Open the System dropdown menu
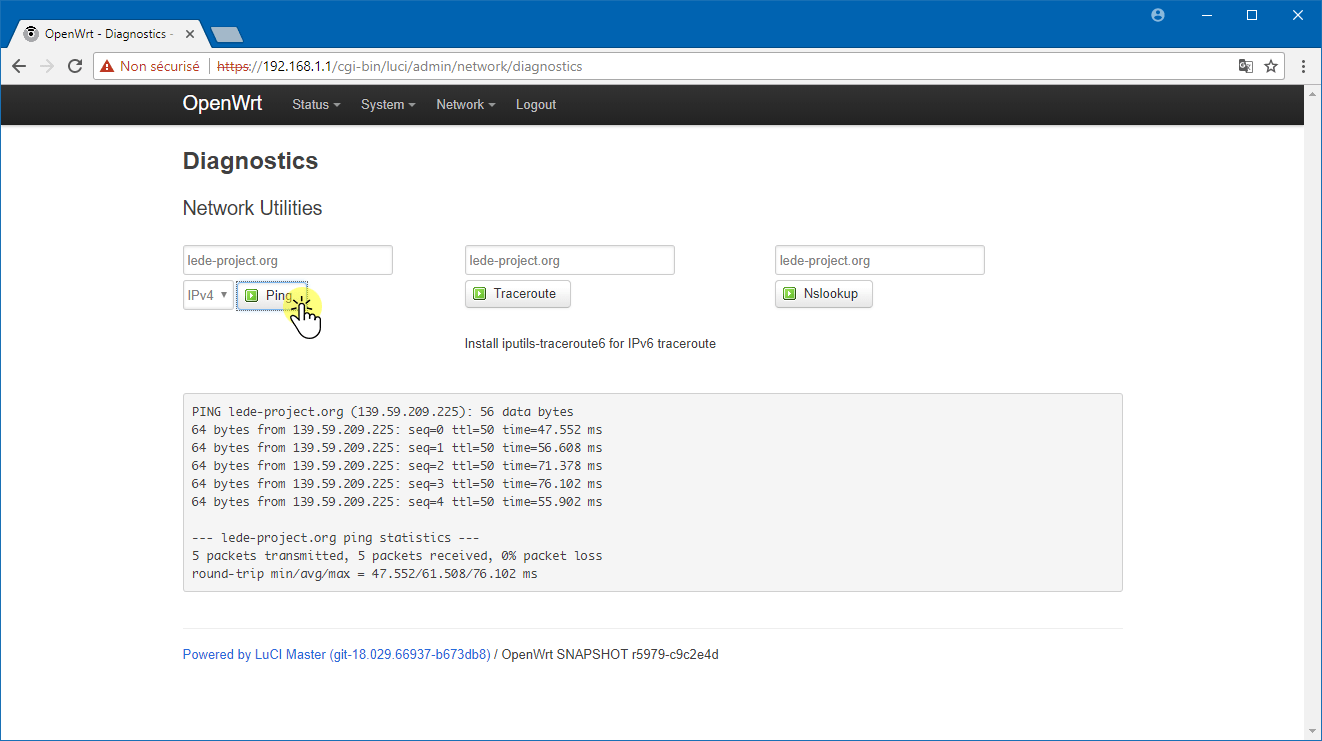1322x741 pixels. (x=388, y=104)
